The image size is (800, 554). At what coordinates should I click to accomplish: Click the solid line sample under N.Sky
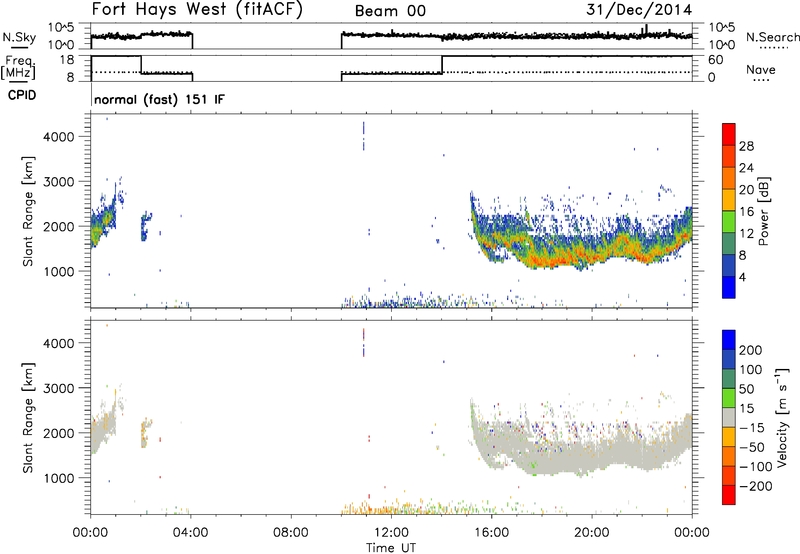pos(19,47)
